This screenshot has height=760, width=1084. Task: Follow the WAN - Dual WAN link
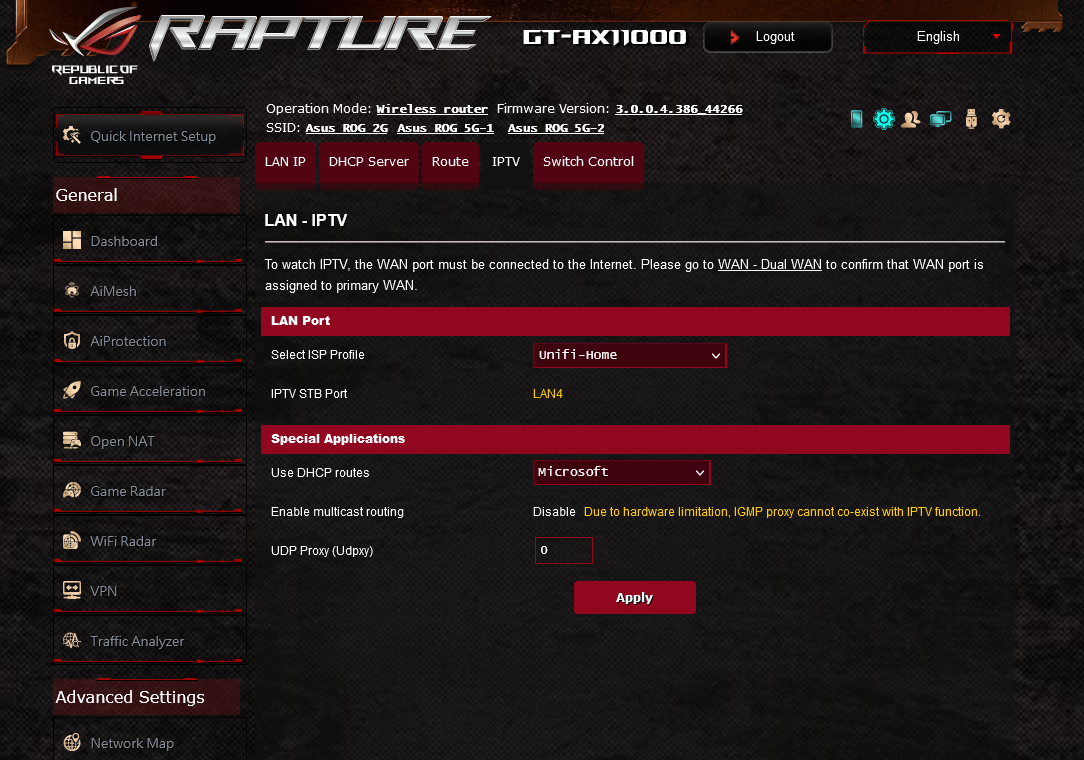point(769,264)
